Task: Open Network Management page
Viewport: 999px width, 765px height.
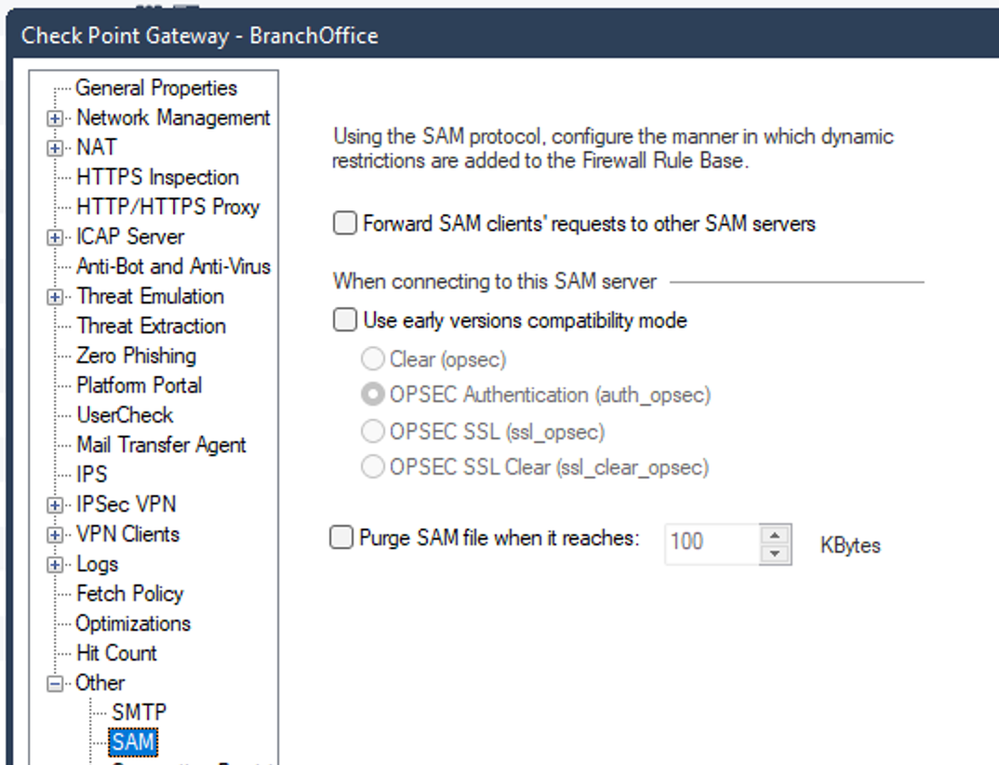Action: (x=173, y=118)
